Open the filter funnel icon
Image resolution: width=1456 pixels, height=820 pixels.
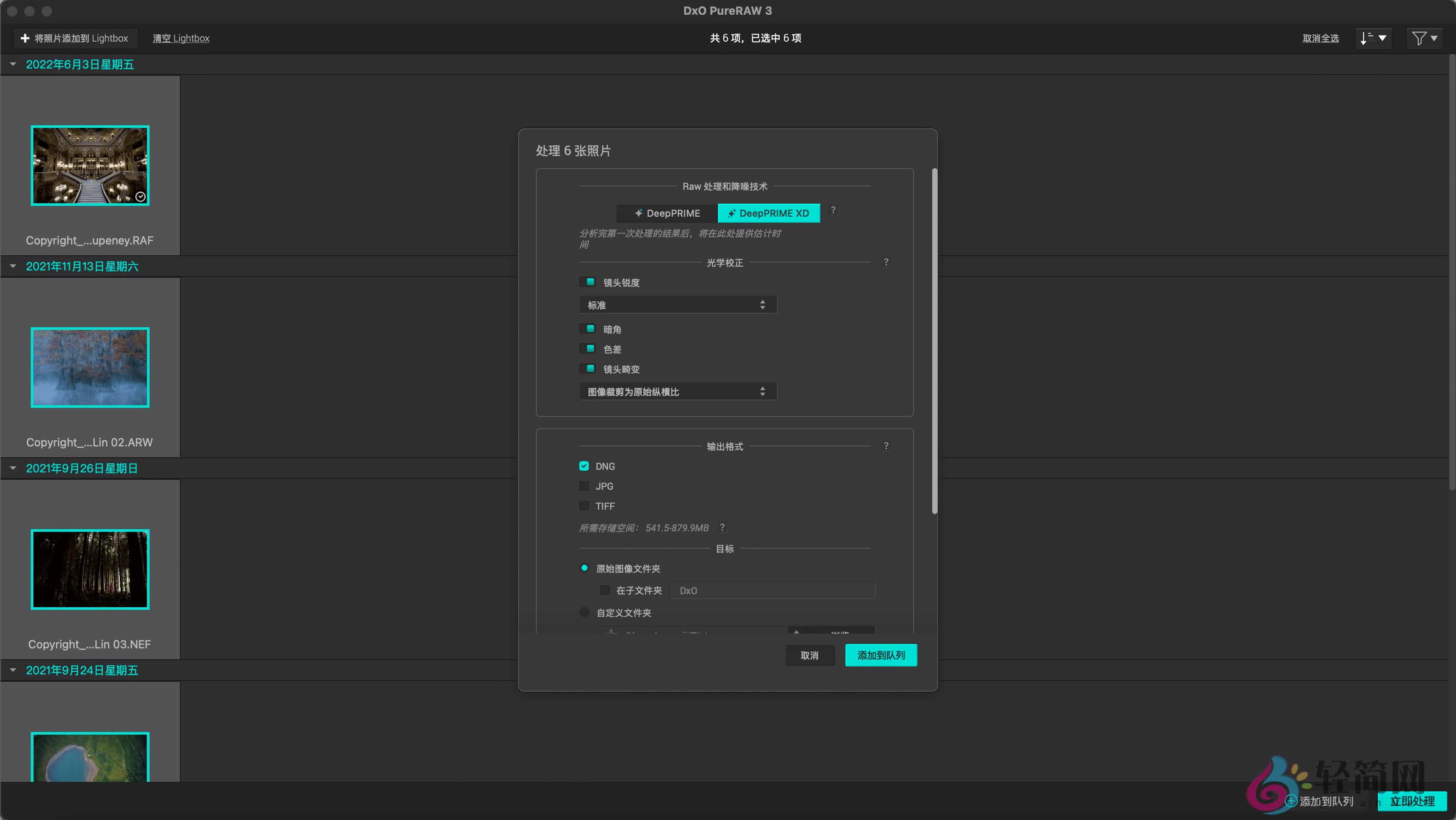pos(1424,38)
